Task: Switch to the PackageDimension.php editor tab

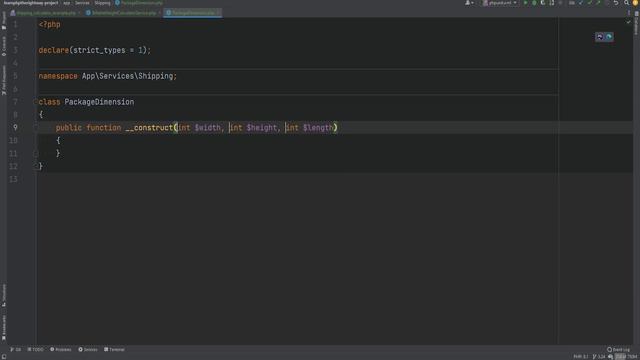Action: pyautogui.click(x=192, y=13)
